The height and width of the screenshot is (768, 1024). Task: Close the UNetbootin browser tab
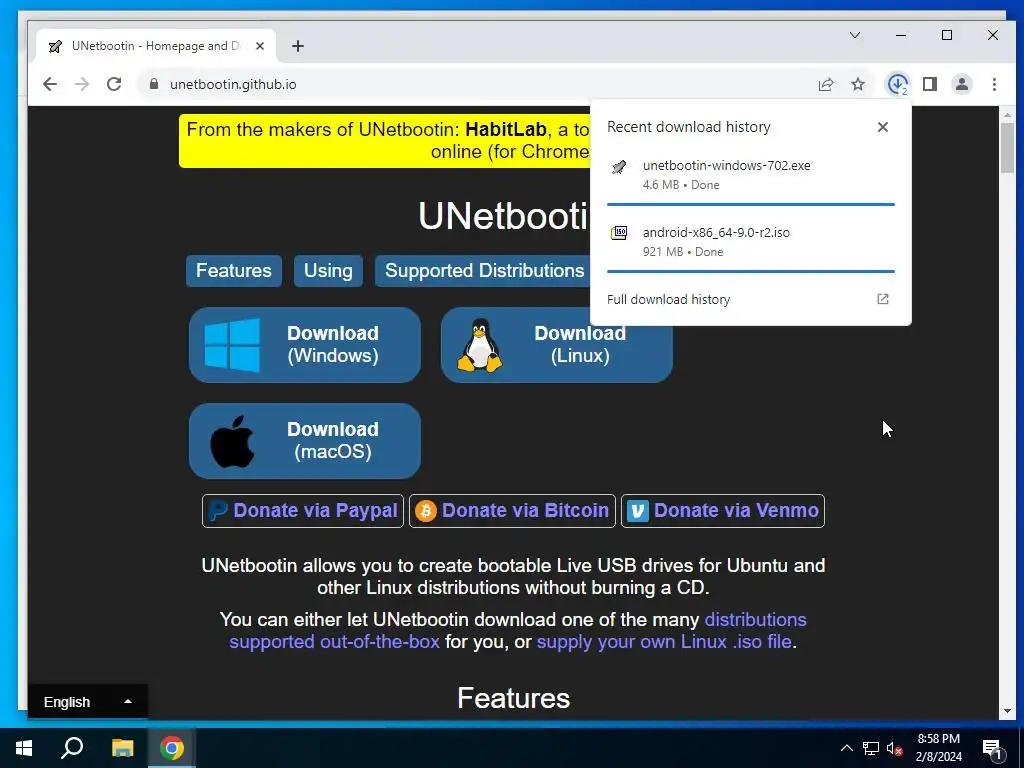(260, 46)
